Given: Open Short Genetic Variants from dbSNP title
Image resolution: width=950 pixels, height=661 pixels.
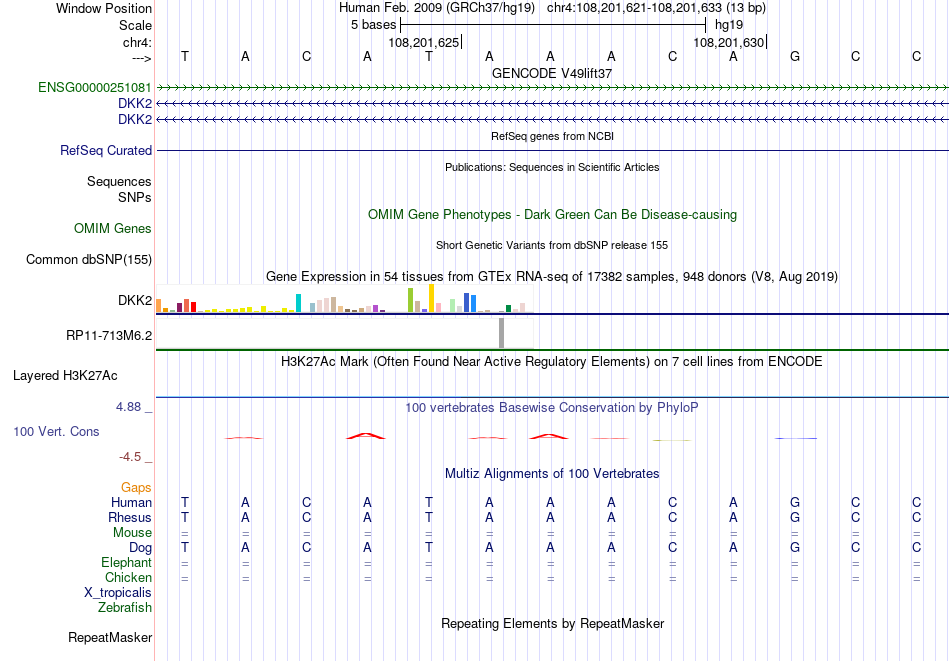Looking at the screenshot, I should (552, 245).
